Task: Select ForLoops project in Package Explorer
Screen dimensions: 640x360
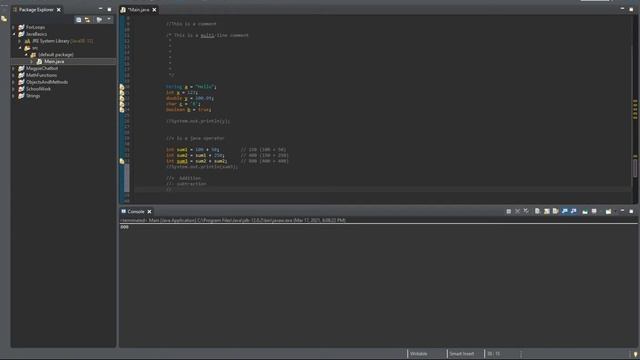Action: [35, 27]
